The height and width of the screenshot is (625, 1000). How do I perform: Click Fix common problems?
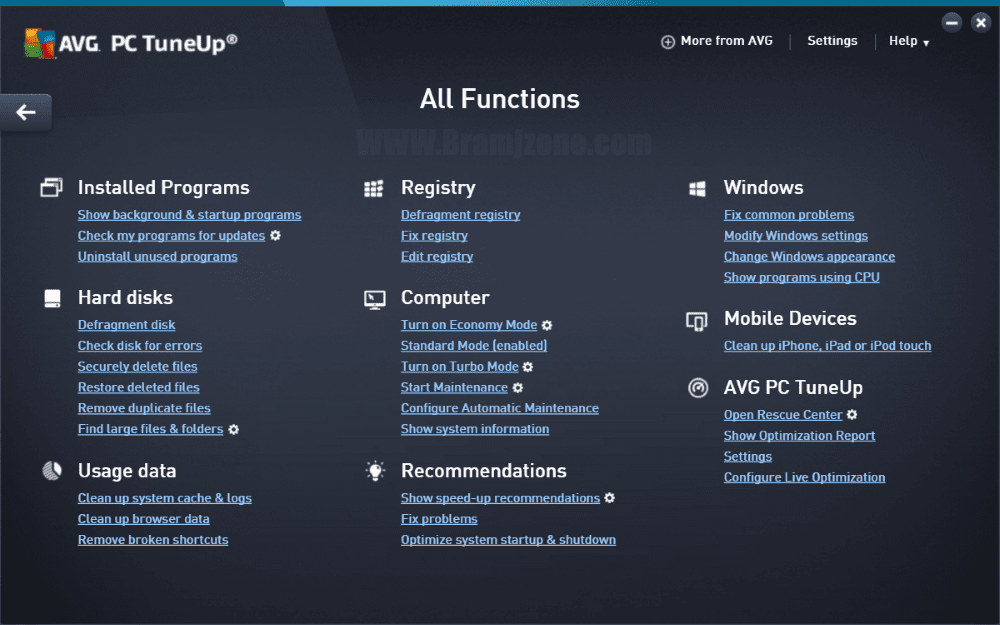tap(789, 215)
